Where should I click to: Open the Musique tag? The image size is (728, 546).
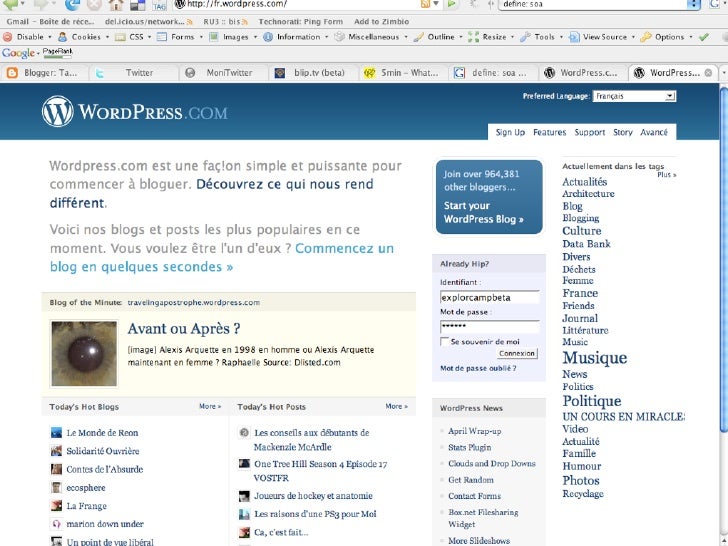coord(594,358)
